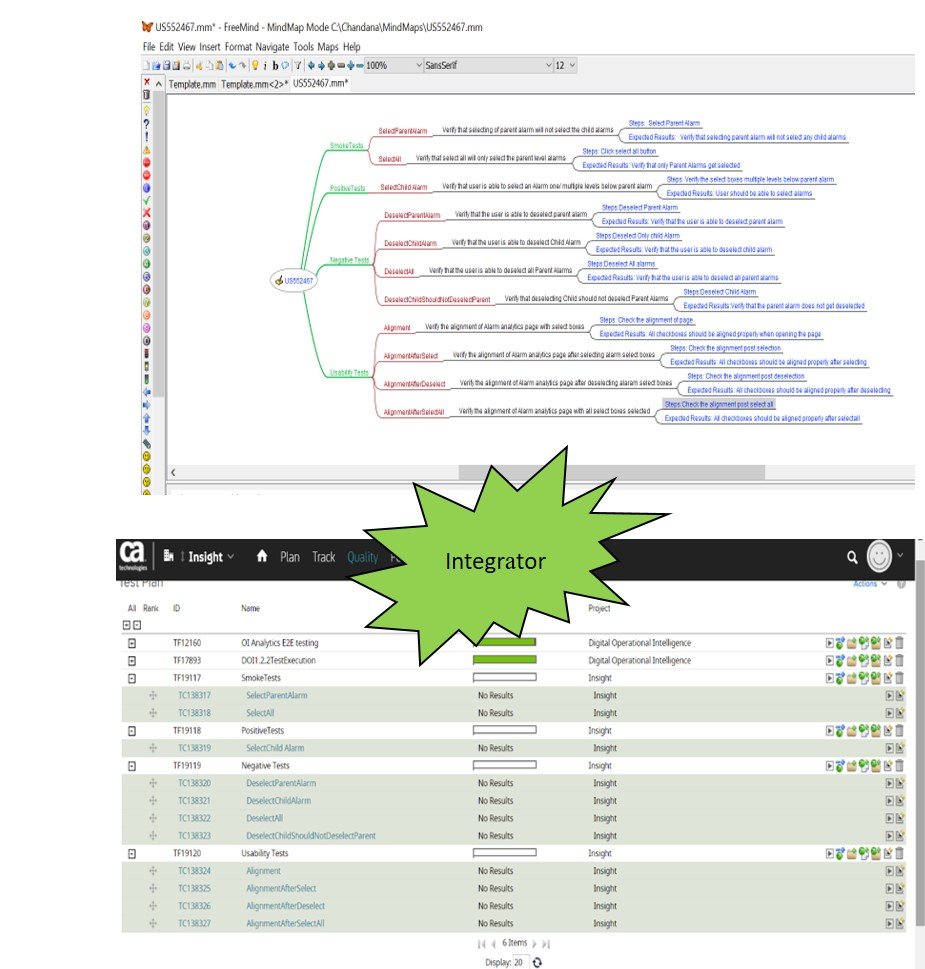Open the DeselectChildShouldNotDeselectParent test case link
This screenshot has height=969, width=925.
311,836
